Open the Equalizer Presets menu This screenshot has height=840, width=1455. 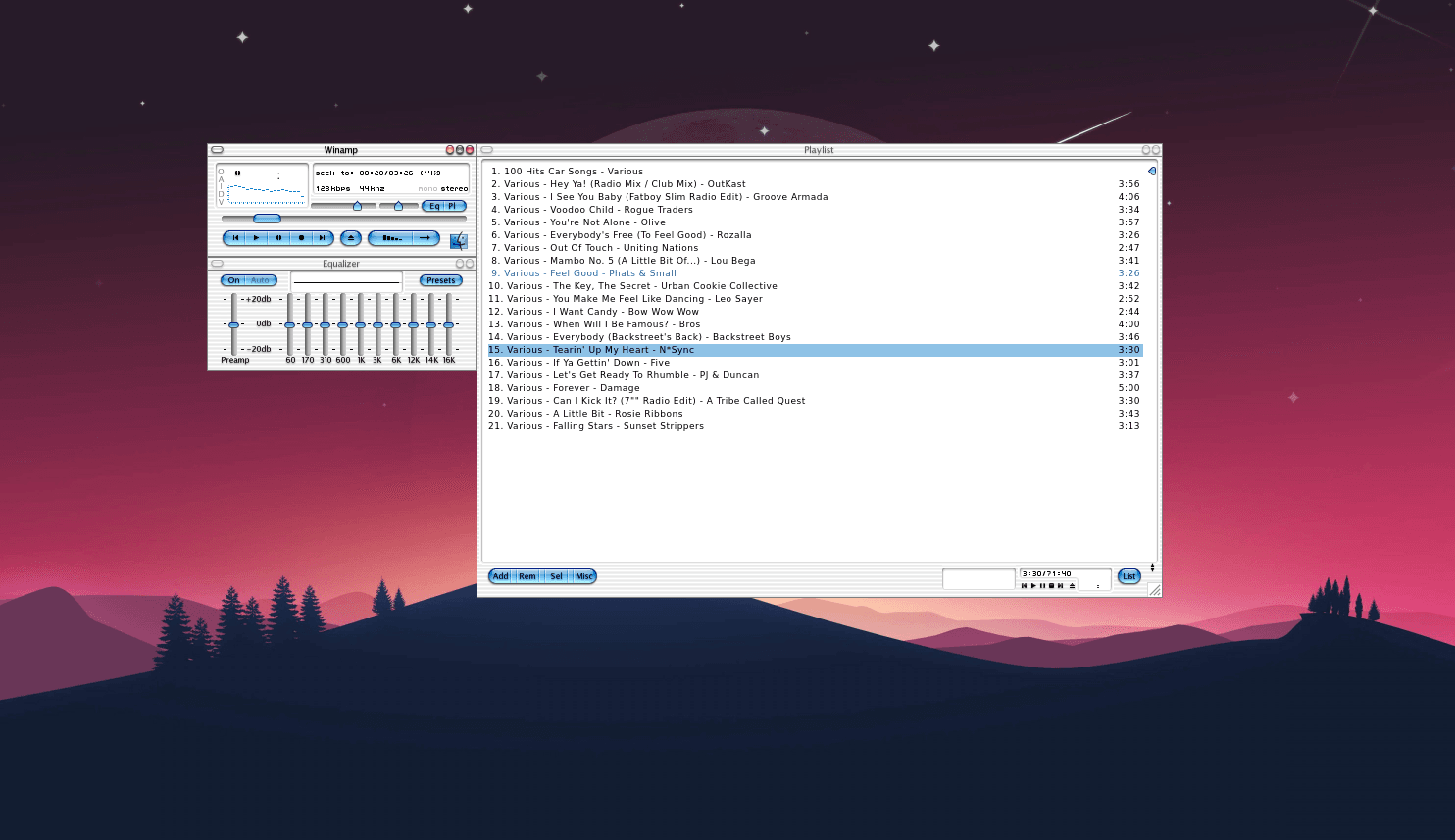[441, 280]
